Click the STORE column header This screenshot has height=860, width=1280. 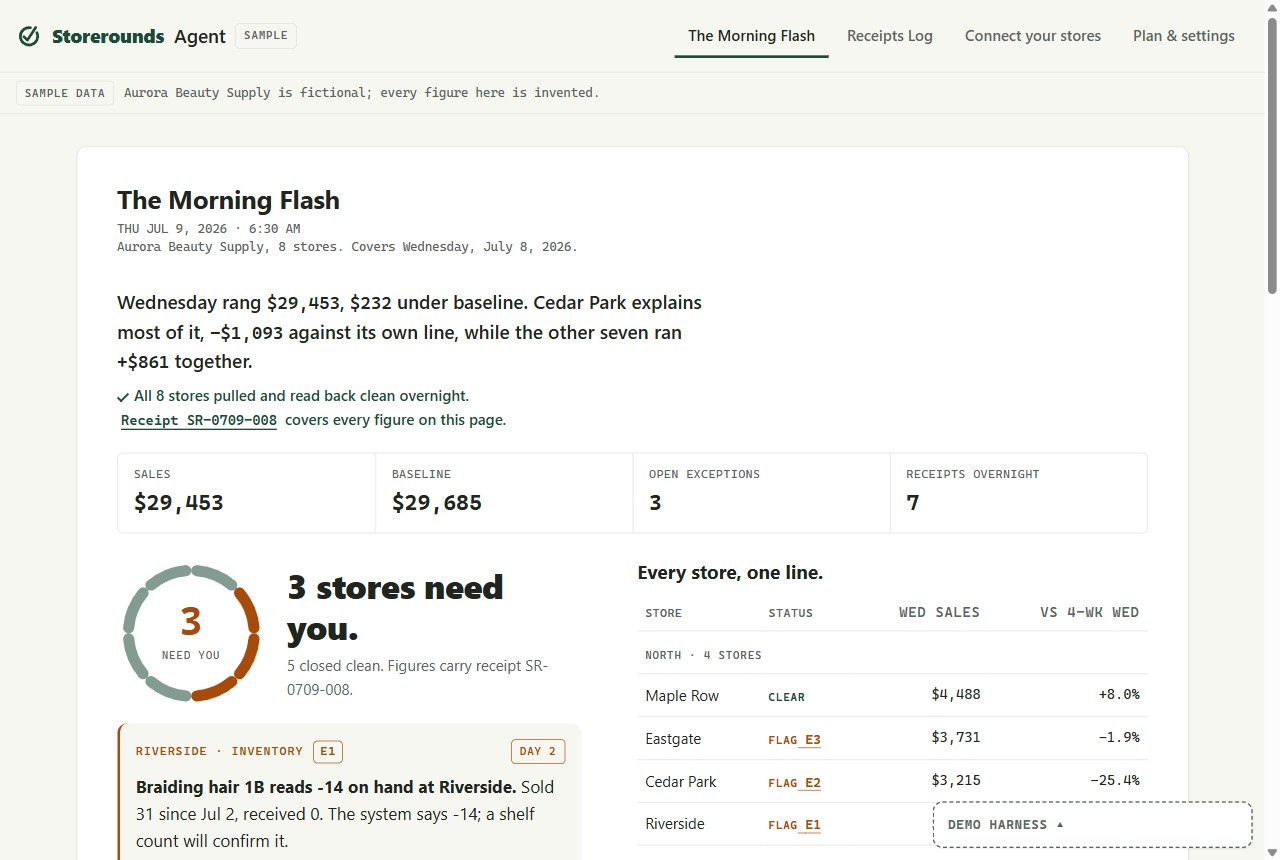tap(664, 613)
